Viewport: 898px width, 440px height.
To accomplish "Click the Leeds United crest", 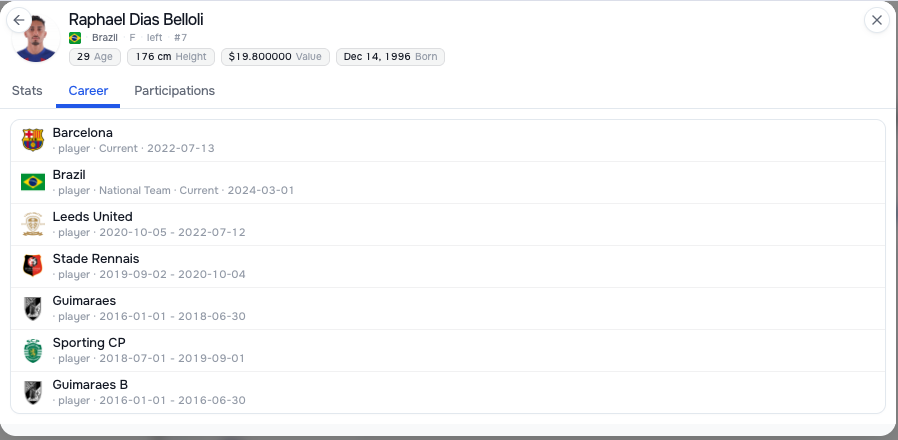I will click(33, 224).
